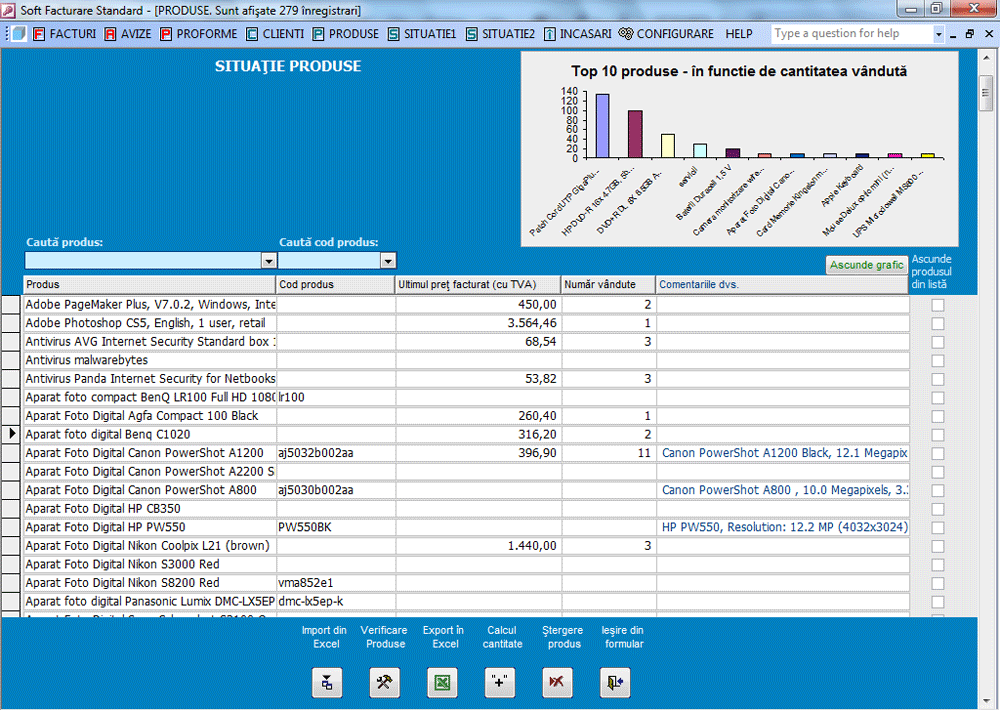1000x711 pixels.
Task: Click the blue cube icon in menu bar
Action: (19, 34)
